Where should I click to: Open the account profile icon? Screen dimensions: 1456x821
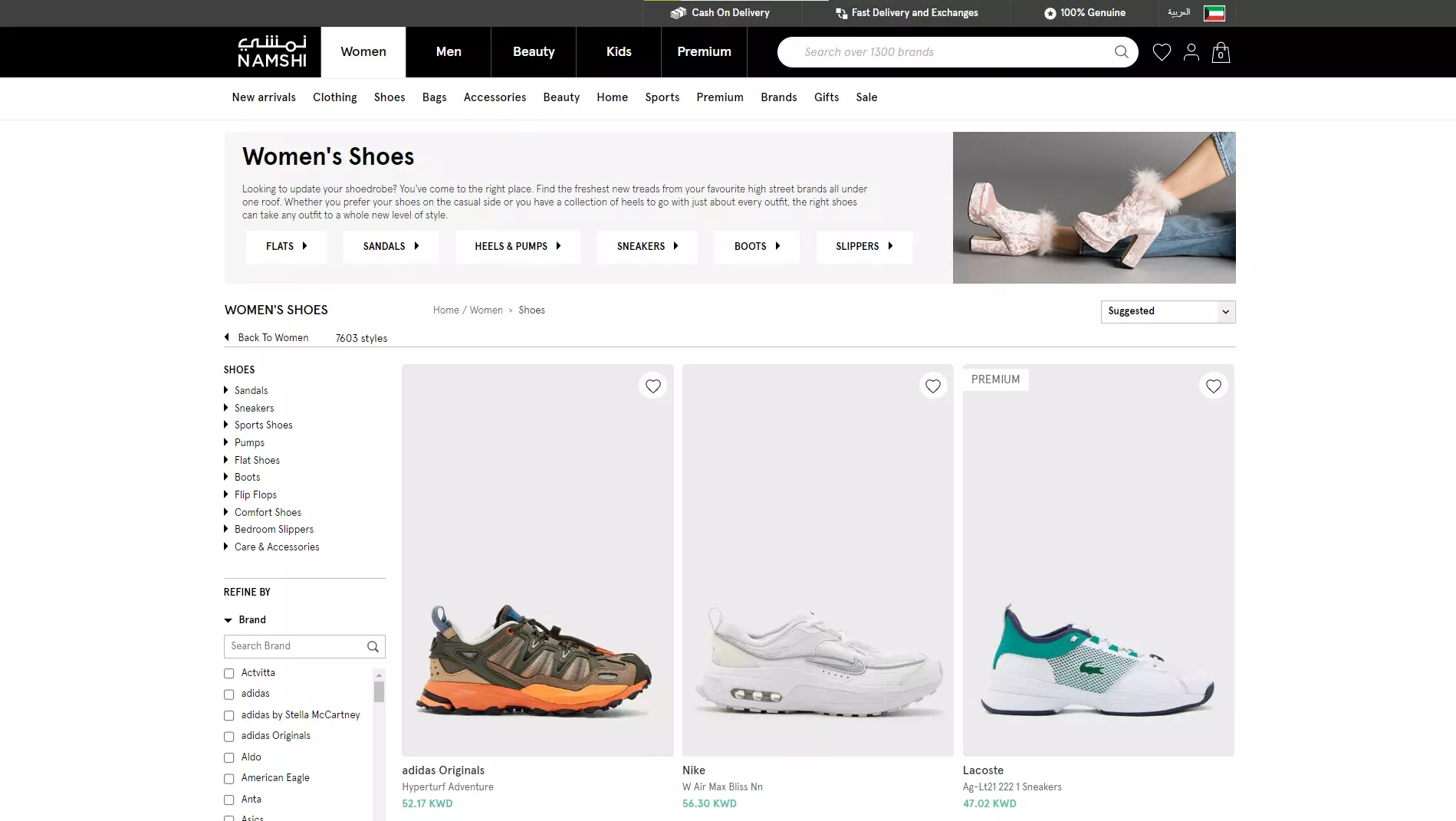tap(1191, 52)
